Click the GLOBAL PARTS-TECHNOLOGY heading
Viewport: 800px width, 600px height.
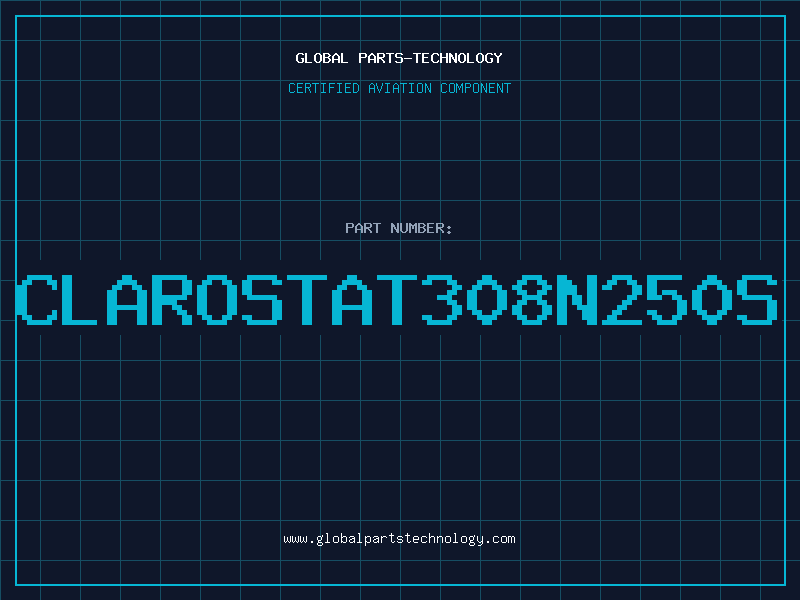[x=399, y=58]
